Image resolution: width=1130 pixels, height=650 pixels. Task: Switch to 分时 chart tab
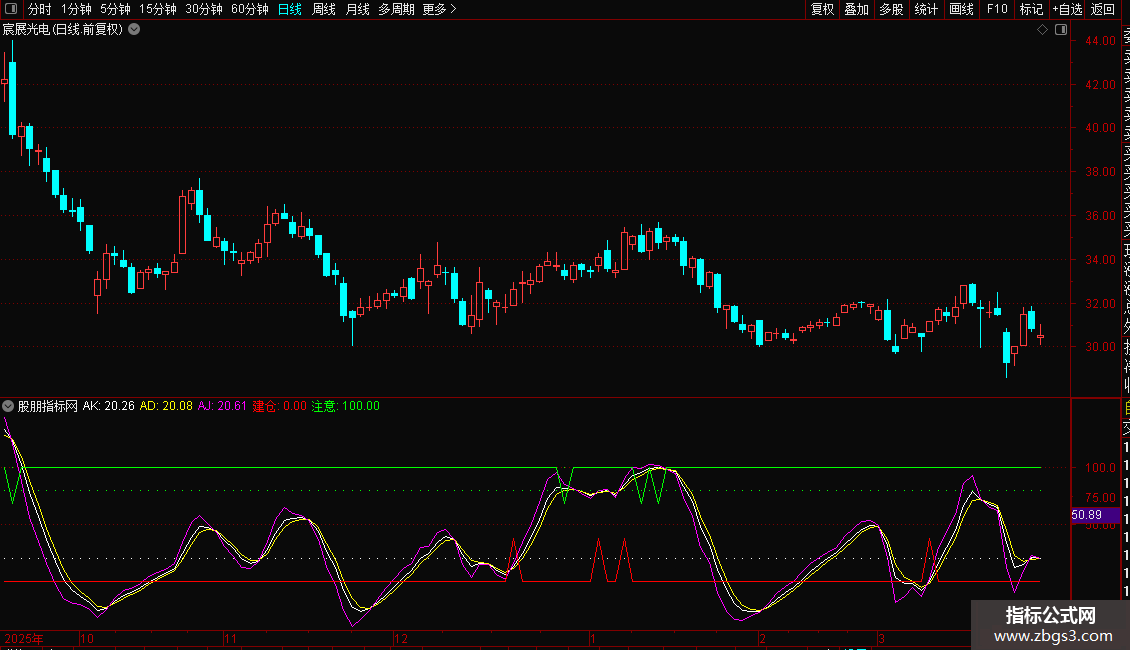coord(40,9)
